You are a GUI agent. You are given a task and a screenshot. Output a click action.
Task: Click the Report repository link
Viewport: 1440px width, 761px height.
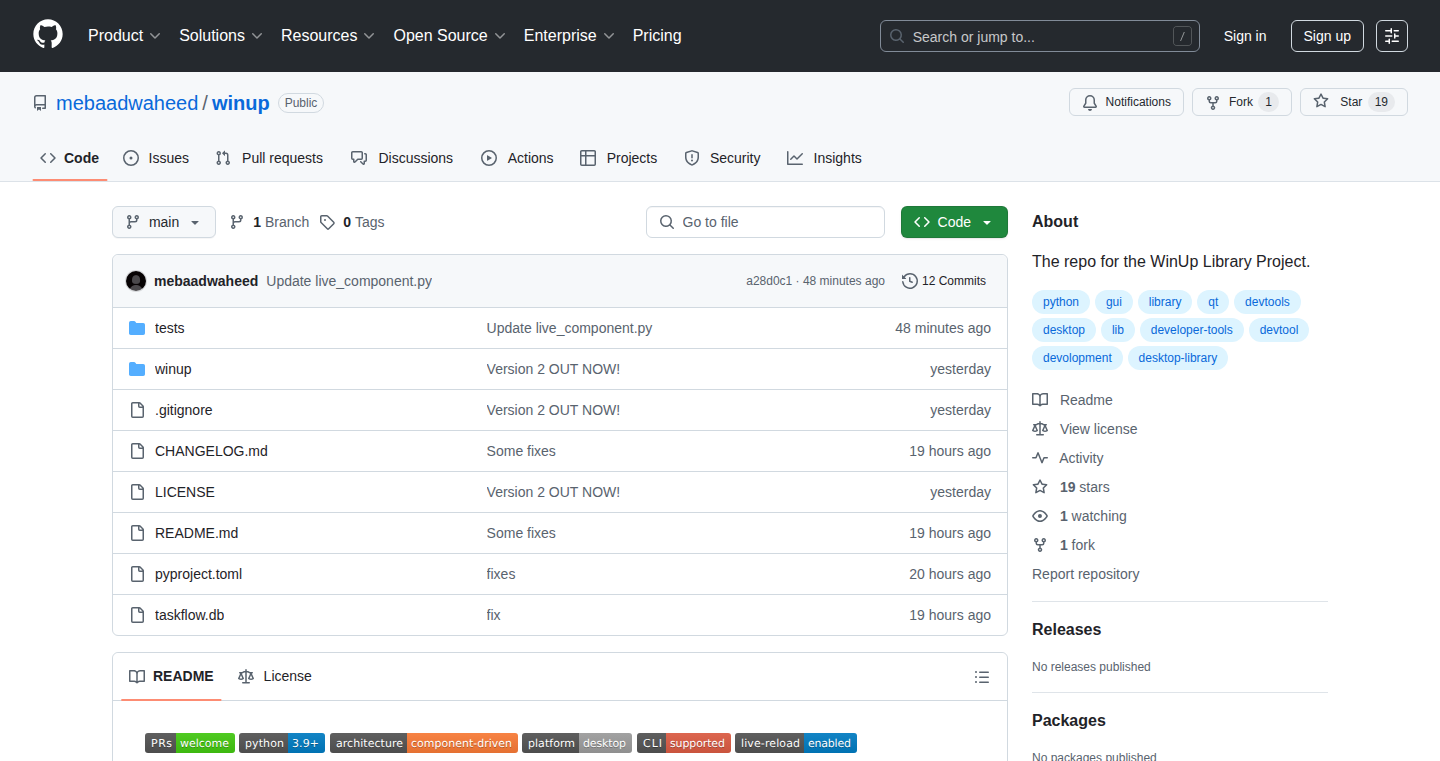coord(1086,574)
